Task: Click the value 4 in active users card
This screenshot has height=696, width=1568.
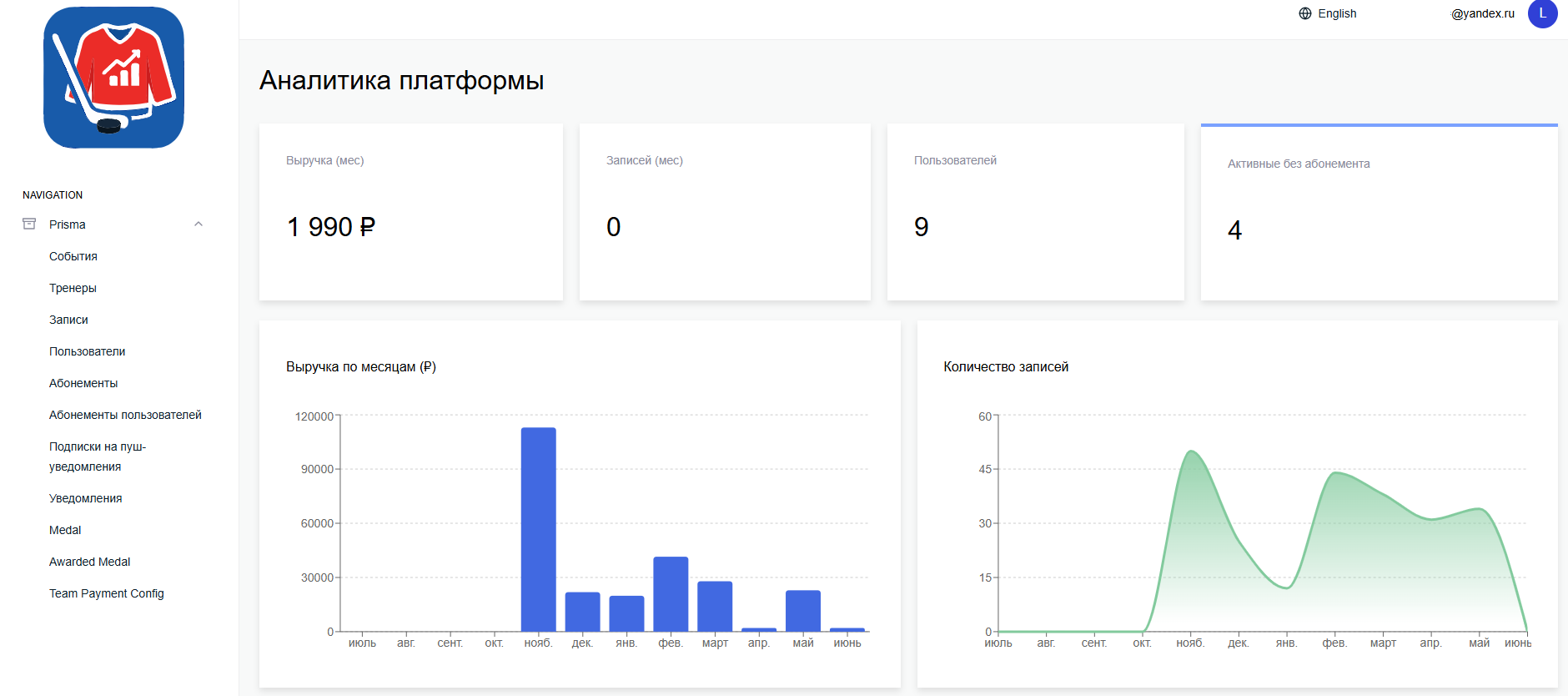Action: 1235,230
